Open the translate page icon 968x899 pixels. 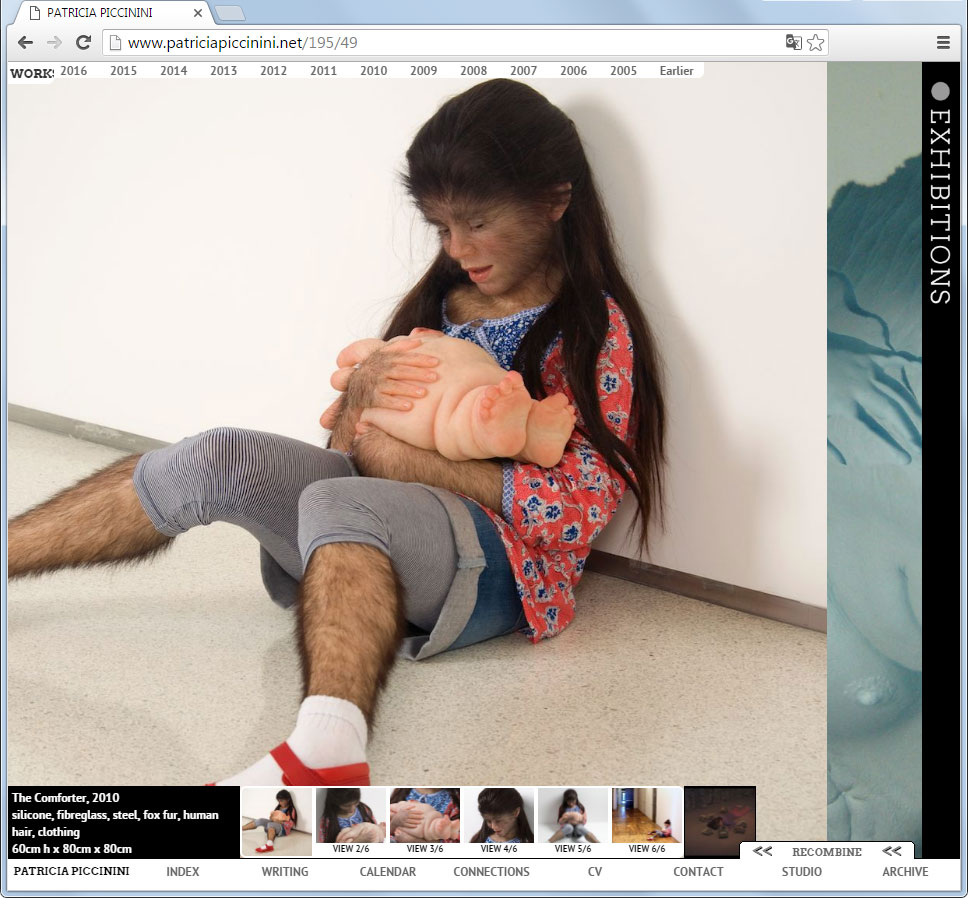click(x=793, y=42)
